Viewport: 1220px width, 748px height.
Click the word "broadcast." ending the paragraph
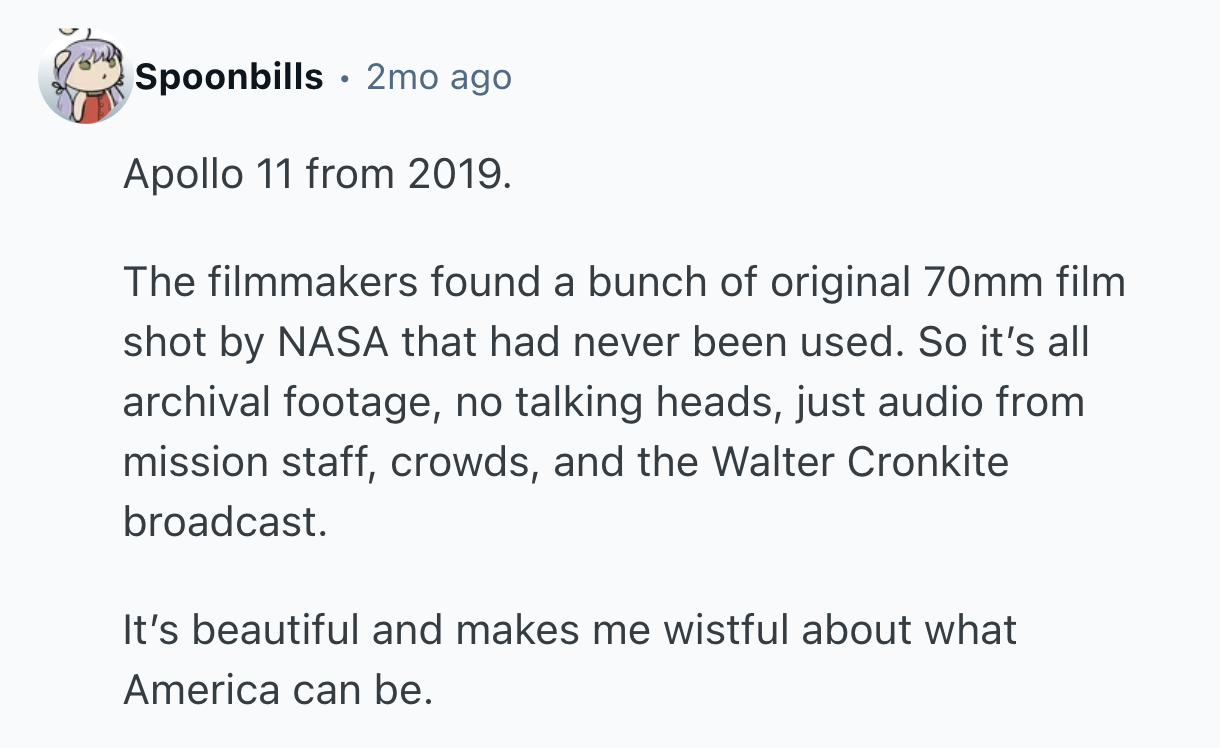coord(225,523)
